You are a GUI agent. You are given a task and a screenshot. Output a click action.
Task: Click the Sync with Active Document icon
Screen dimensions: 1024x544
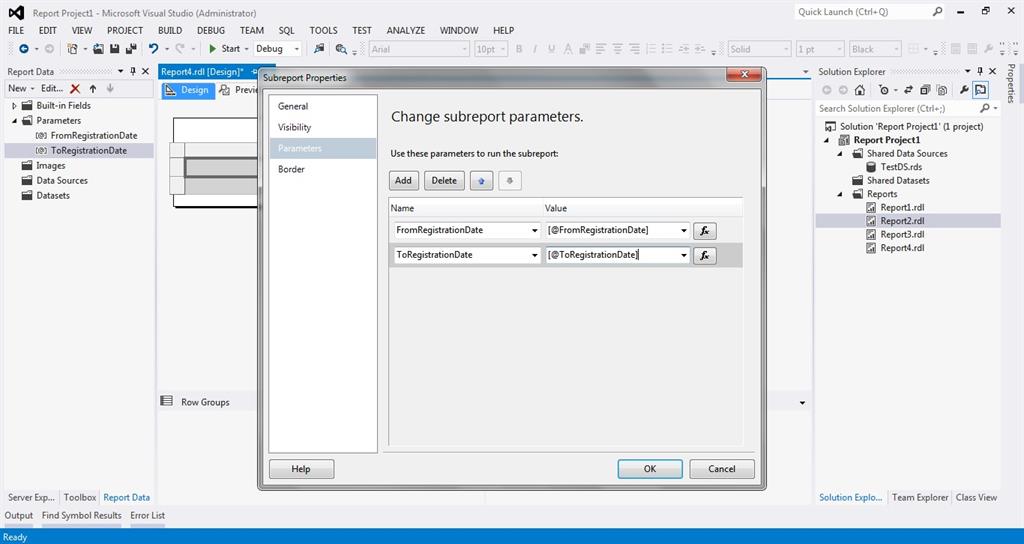(908, 90)
